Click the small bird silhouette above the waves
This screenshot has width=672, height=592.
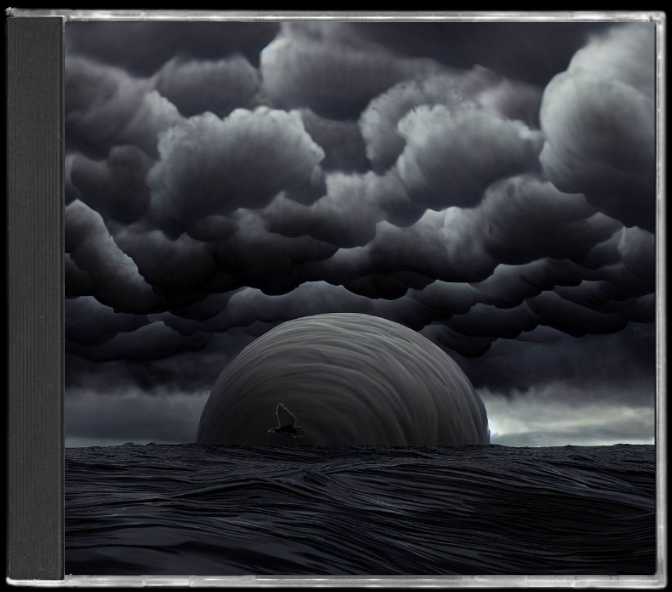pos(285,420)
